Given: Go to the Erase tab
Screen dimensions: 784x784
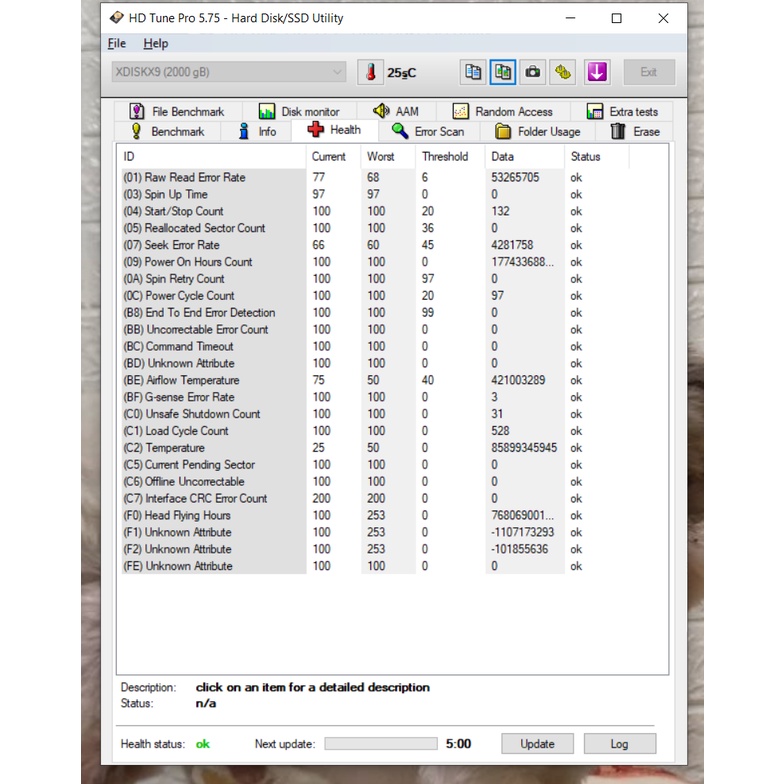Looking at the screenshot, I should coord(635,131).
